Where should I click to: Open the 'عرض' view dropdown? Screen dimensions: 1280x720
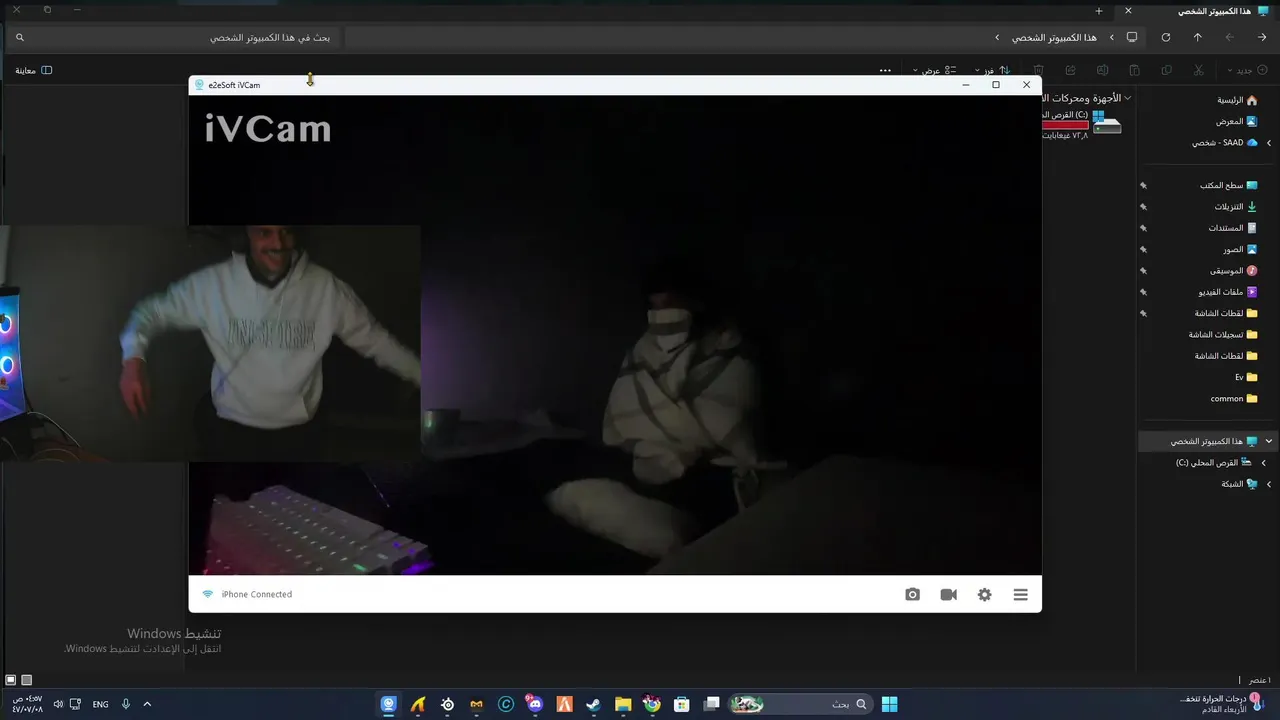click(935, 70)
